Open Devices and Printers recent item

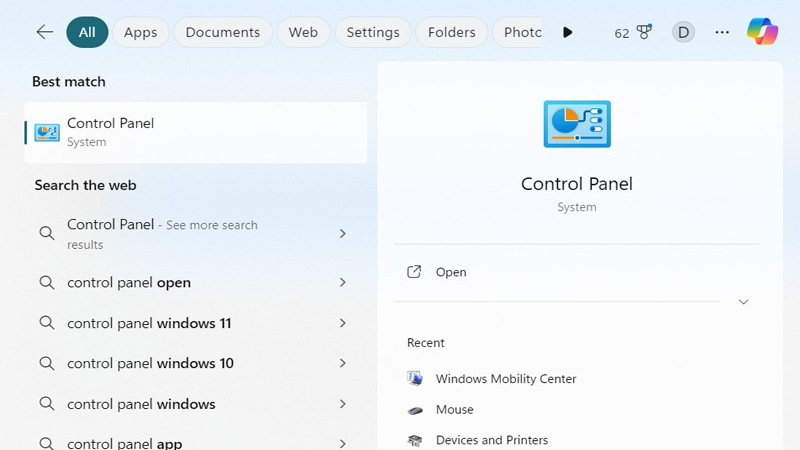click(491, 440)
